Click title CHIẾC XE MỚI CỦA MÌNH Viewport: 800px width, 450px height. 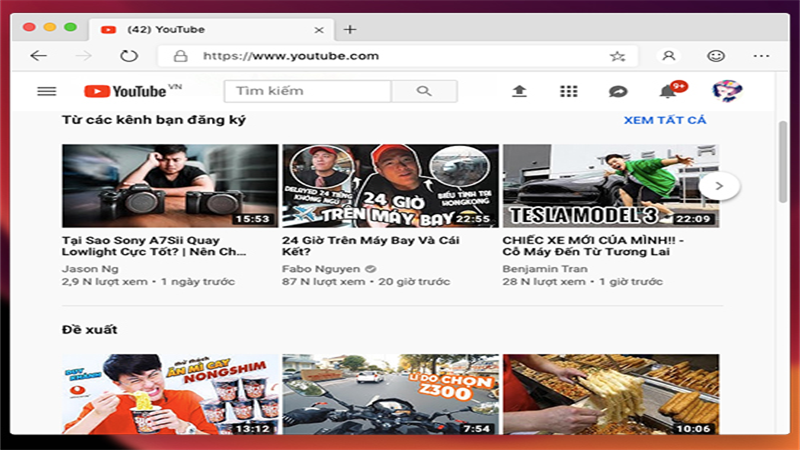593,246
